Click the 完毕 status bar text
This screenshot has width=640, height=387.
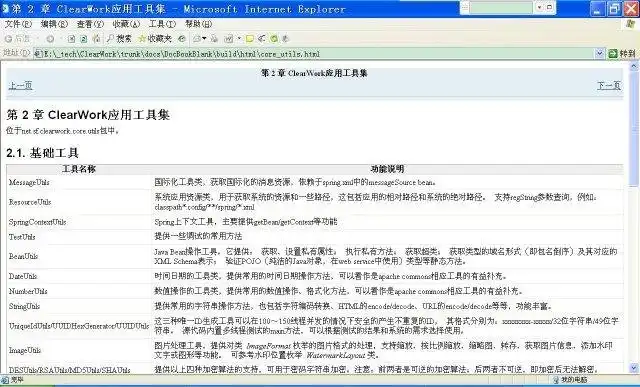coord(17,380)
